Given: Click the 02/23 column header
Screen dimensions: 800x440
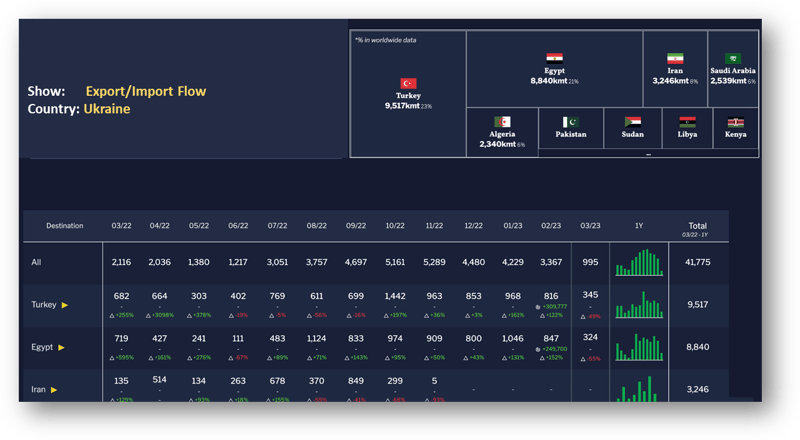Looking at the screenshot, I should (551, 226).
